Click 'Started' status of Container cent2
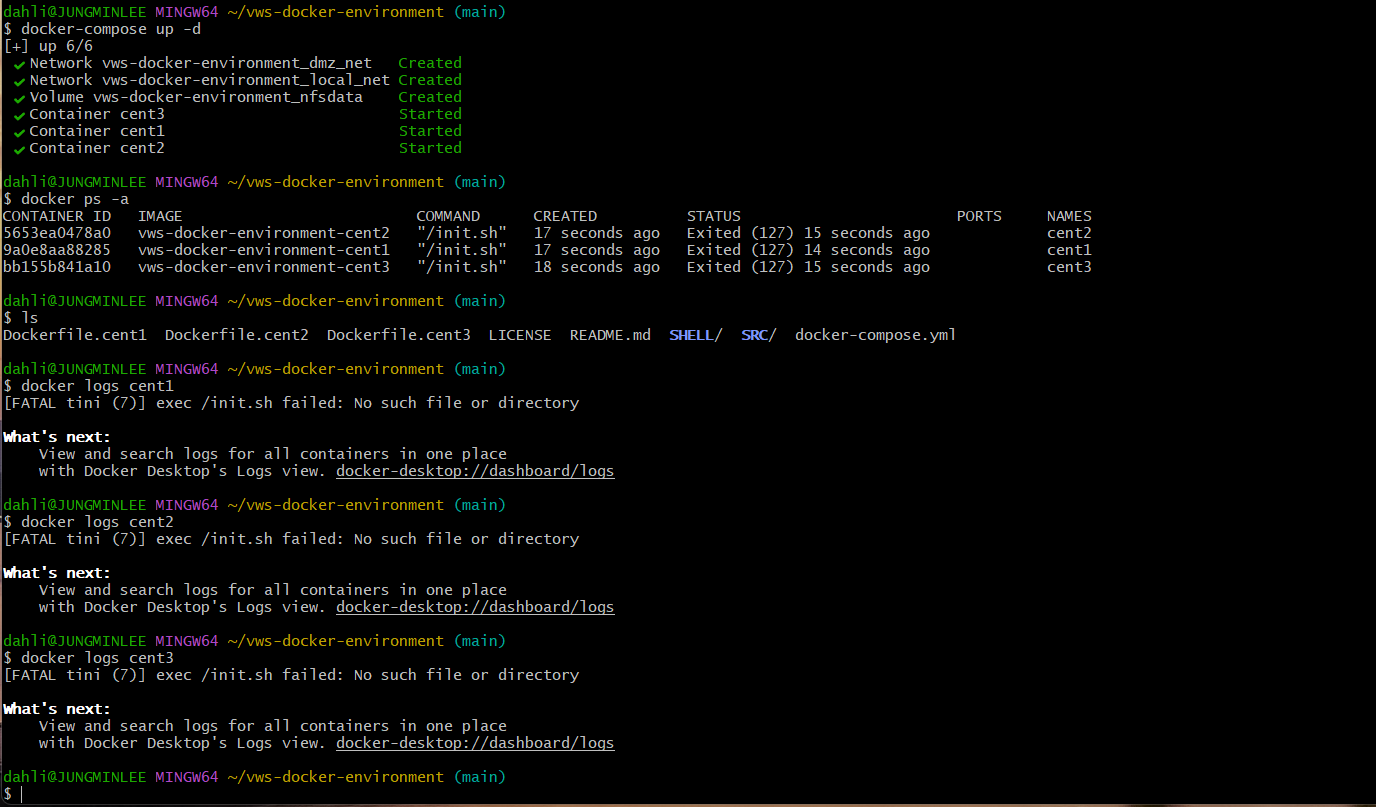The image size is (1376, 807). point(430,148)
